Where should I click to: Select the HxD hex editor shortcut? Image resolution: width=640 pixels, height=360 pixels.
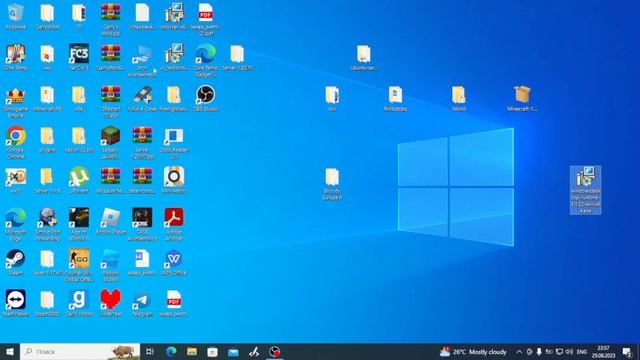point(16,180)
